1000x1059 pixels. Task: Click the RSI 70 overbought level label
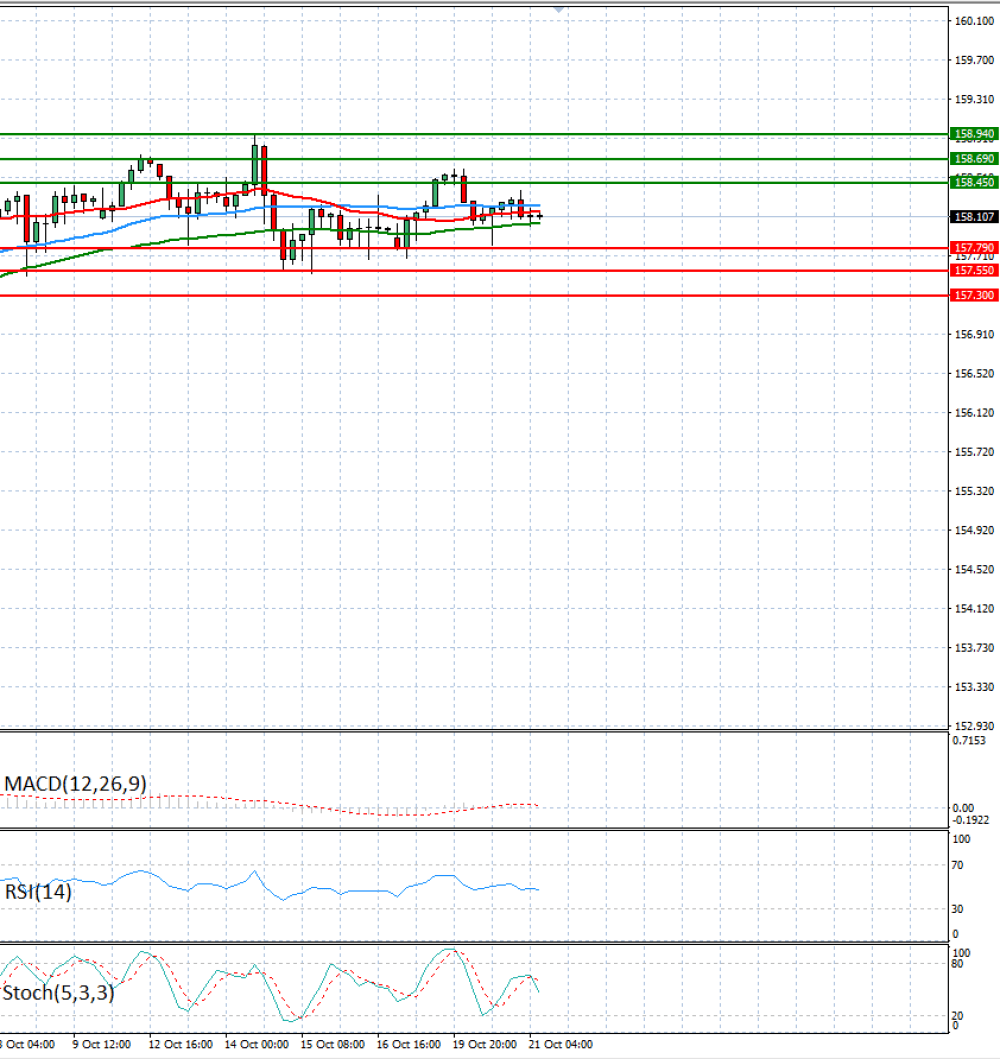pyautogui.click(x=957, y=865)
